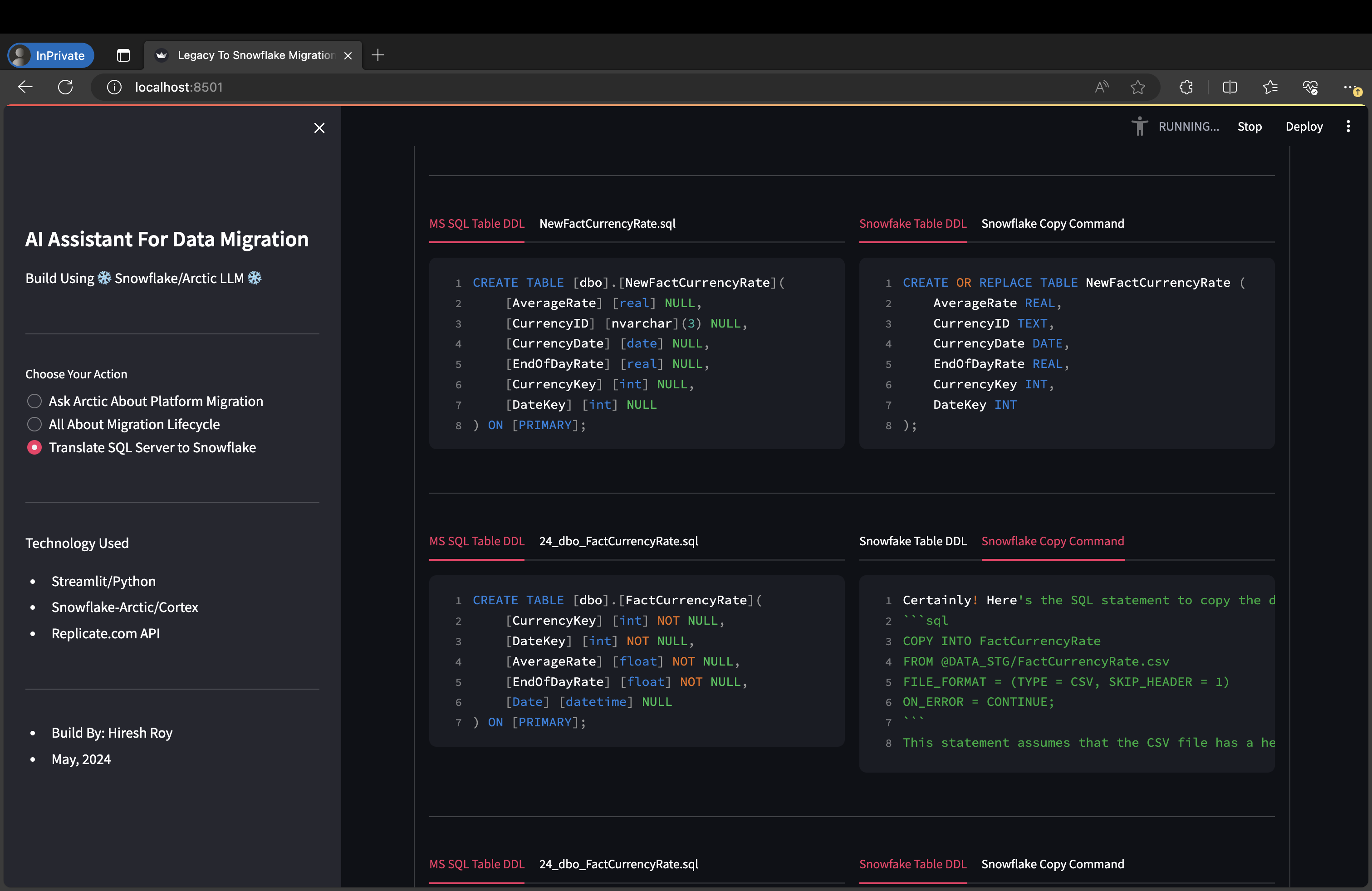Click the Deploy button
This screenshot has height=891, width=1372.
(x=1304, y=127)
